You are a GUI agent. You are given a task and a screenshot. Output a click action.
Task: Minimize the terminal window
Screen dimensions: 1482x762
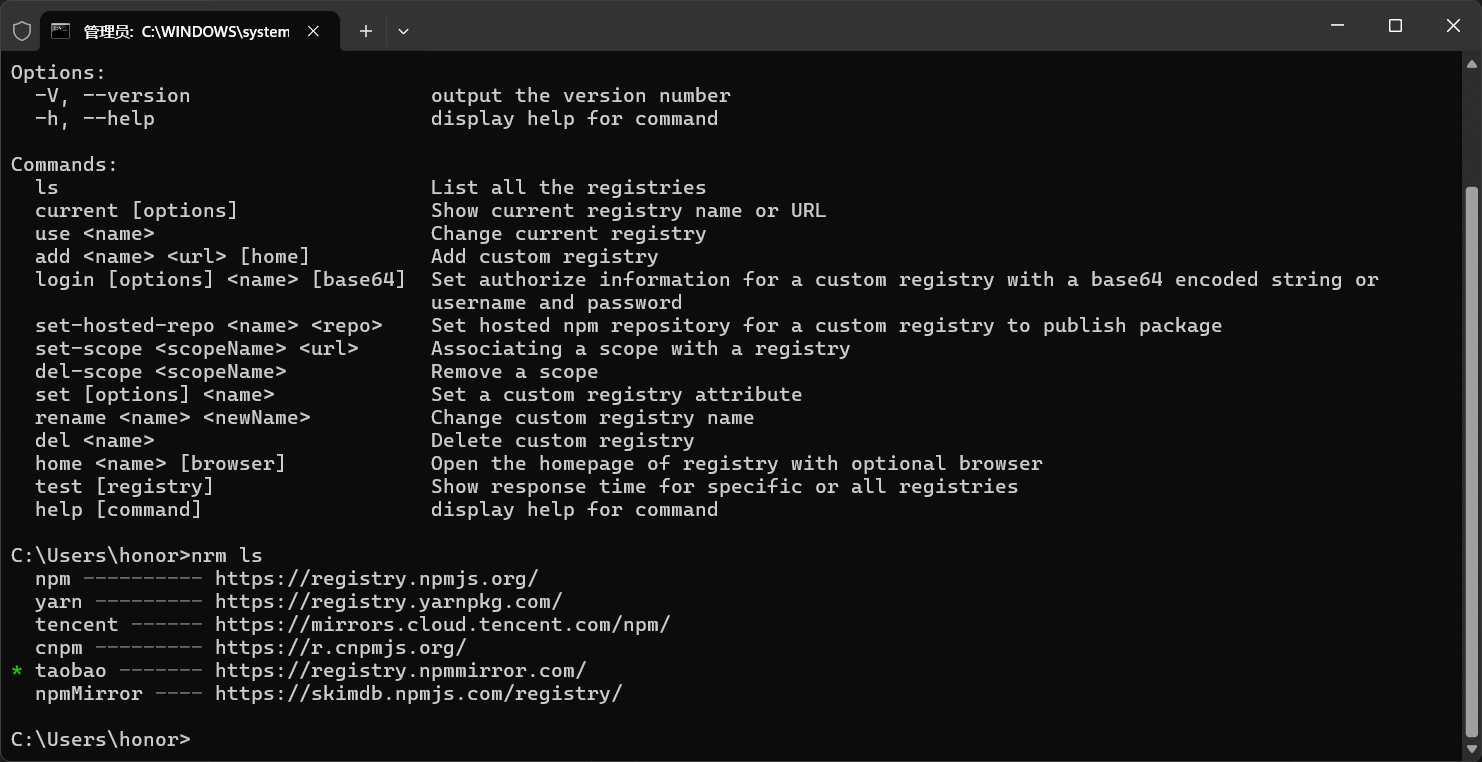coord(1338,26)
